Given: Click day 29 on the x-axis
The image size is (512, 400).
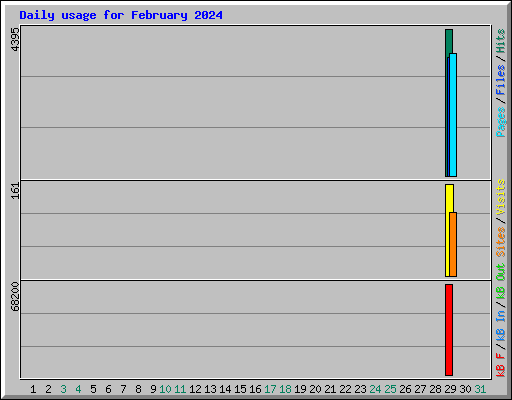Looking at the screenshot, I should (450, 389).
